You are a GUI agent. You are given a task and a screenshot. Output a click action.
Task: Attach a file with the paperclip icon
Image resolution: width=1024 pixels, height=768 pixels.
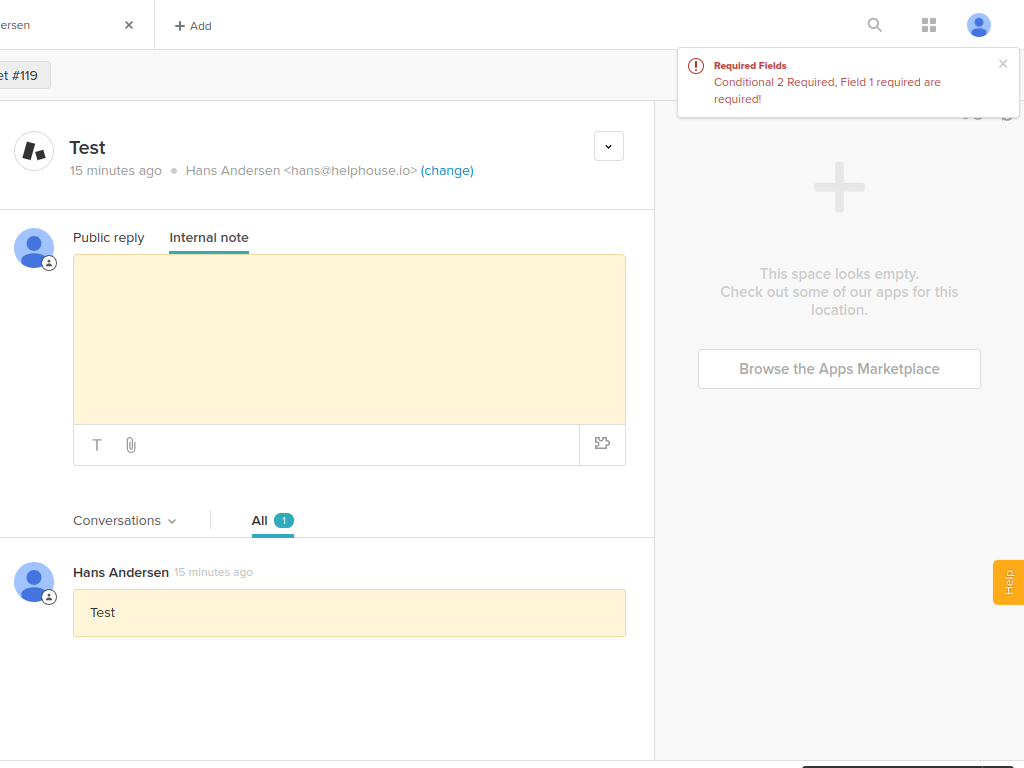pyautogui.click(x=131, y=445)
